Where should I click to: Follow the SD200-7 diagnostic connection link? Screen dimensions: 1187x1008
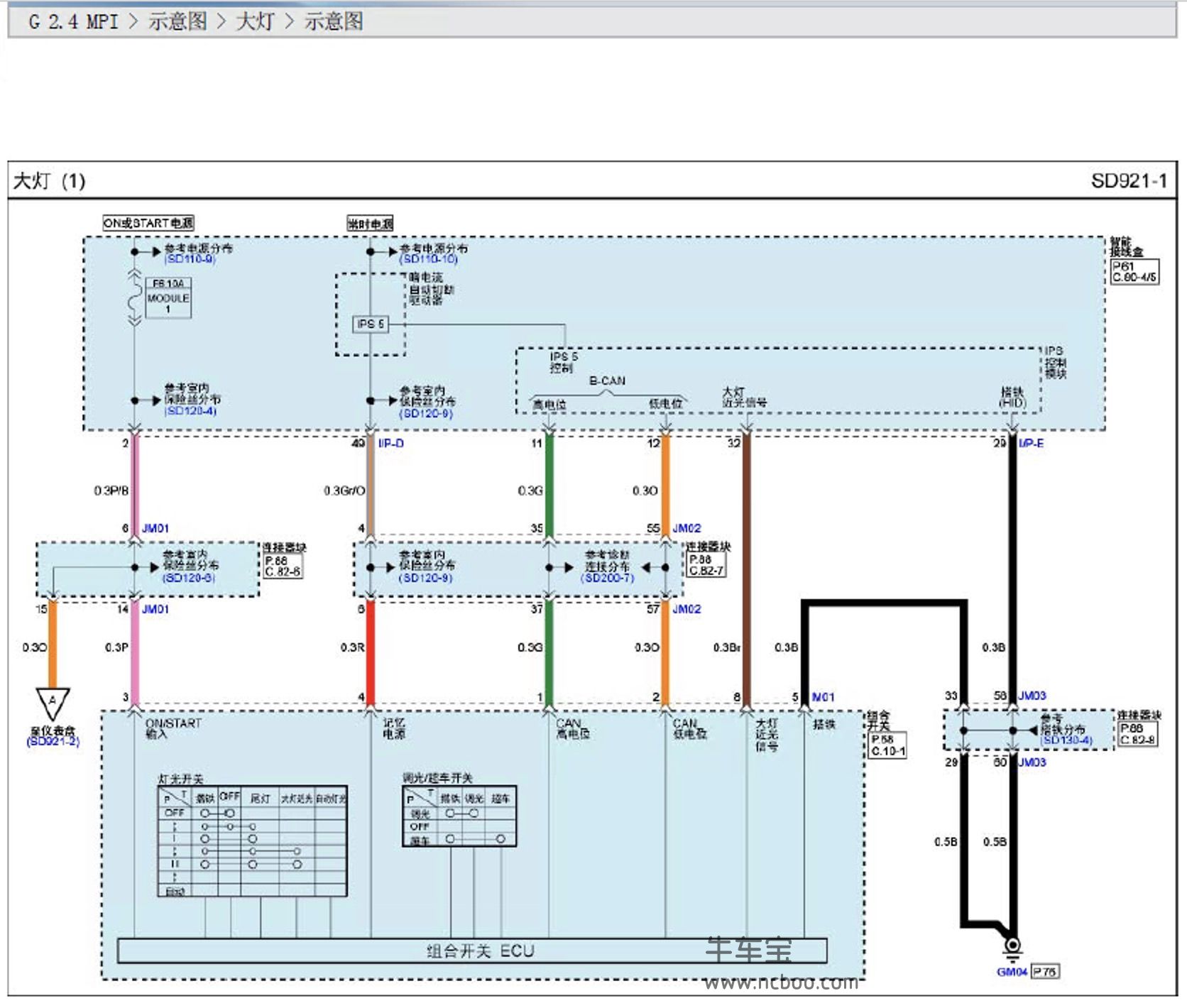tap(607, 578)
